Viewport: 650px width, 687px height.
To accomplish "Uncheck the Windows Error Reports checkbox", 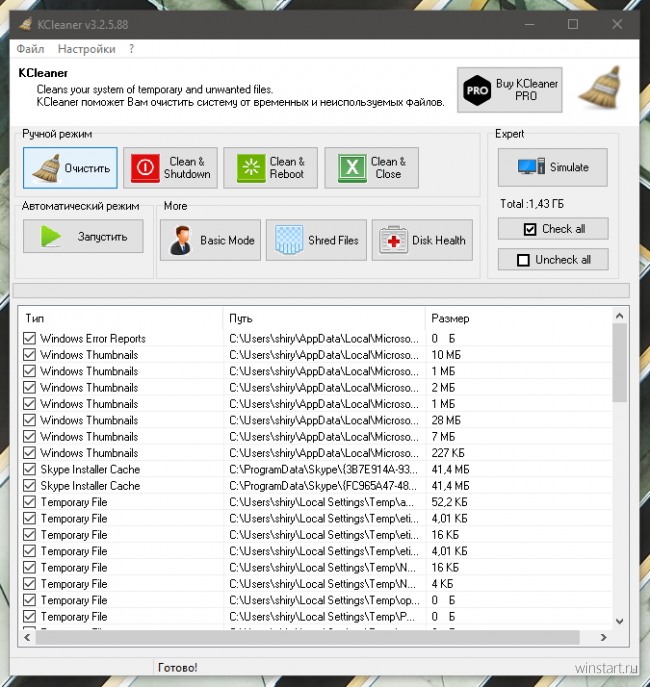I will click(x=29, y=338).
